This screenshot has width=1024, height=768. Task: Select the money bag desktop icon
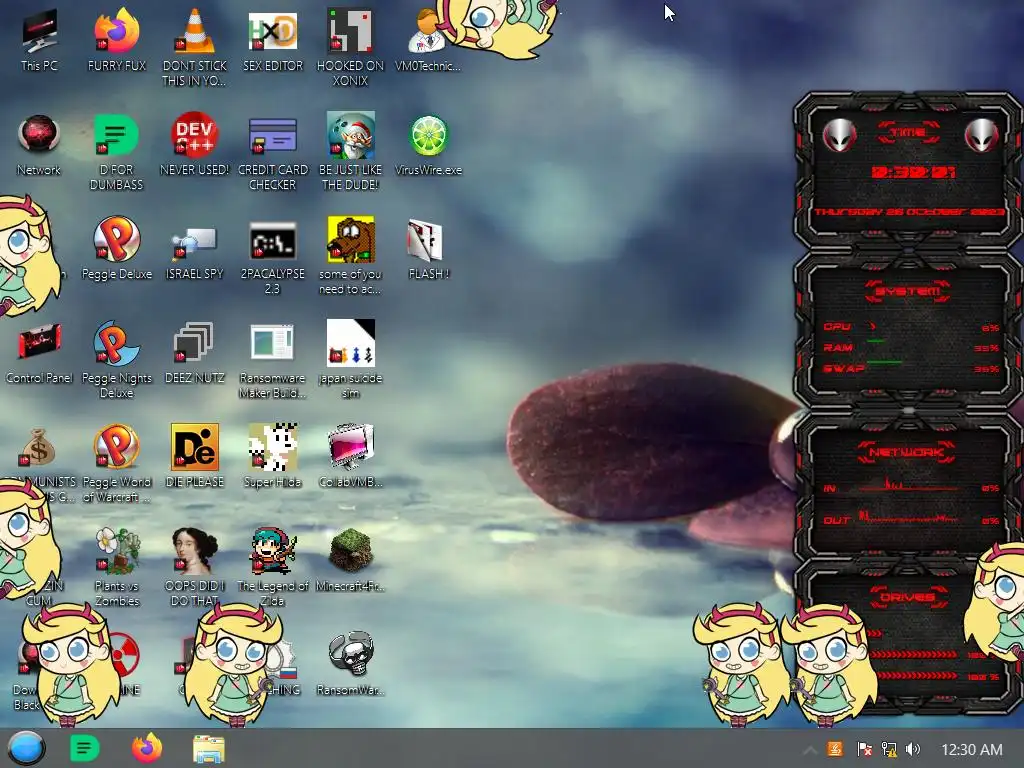[38, 447]
